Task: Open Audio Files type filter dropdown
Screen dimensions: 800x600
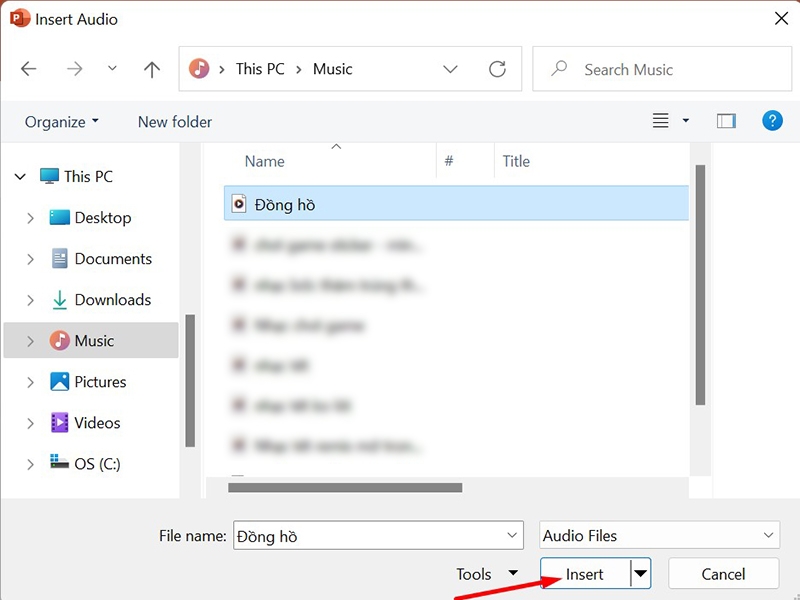Action: click(659, 535)
